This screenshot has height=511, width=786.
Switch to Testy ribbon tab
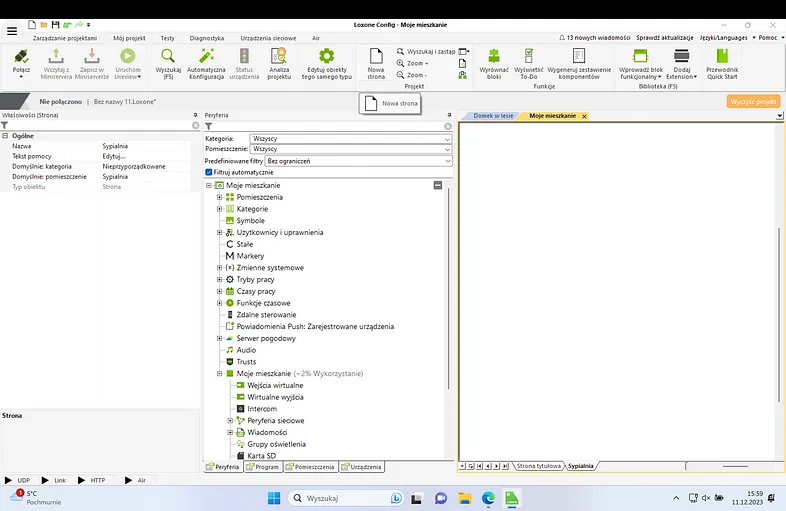(167, 38)
